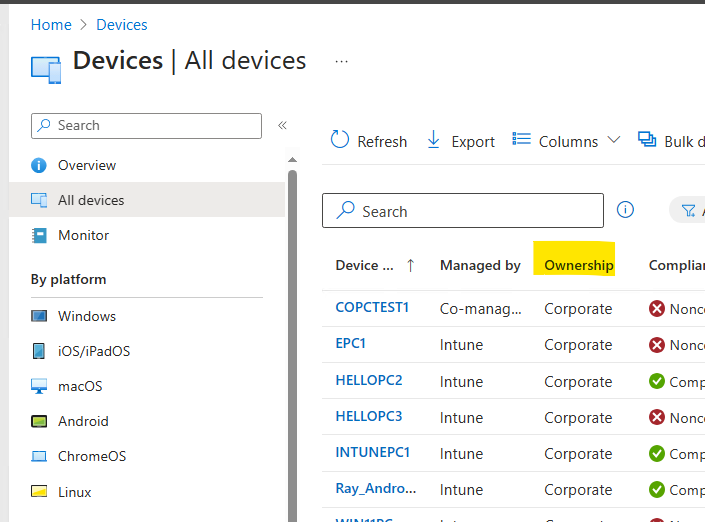Click the Export download arrow icon
This screenshot has height=522, width=705.
(x=433, y=139)
